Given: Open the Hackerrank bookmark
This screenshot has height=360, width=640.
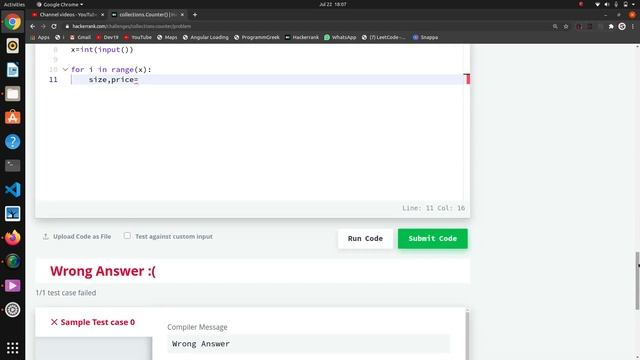Looking at the screenshot, I should click(x=302, y=37).
